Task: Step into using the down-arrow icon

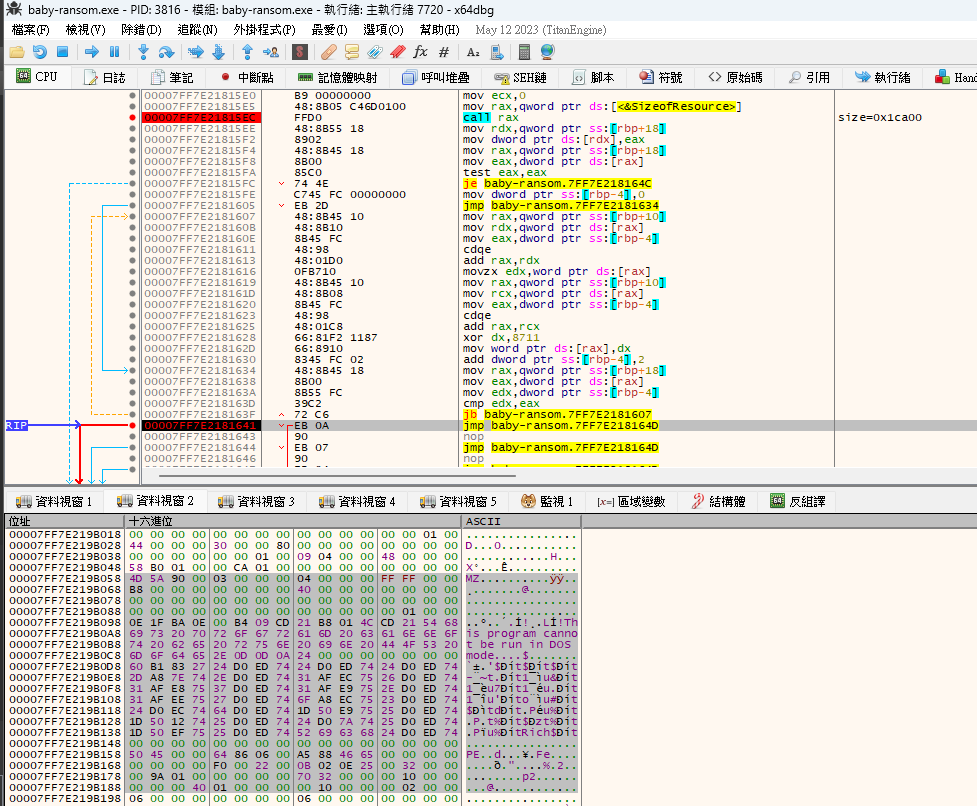Action: click(143, 52)
